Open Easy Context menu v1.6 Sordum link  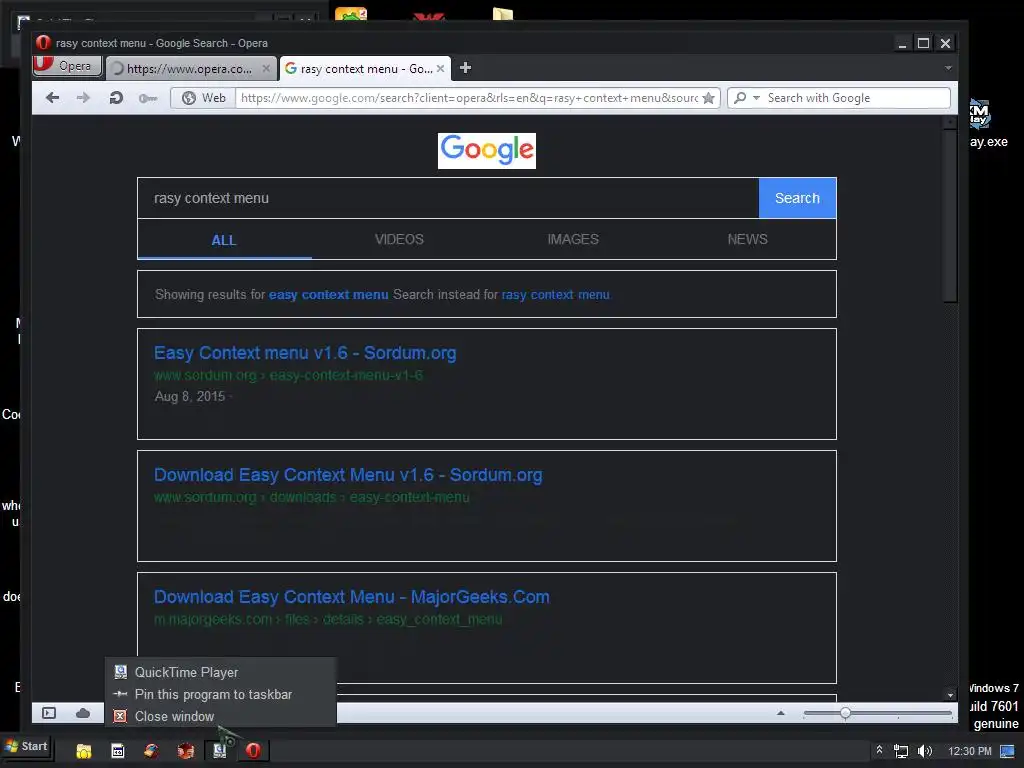point(305,353)
